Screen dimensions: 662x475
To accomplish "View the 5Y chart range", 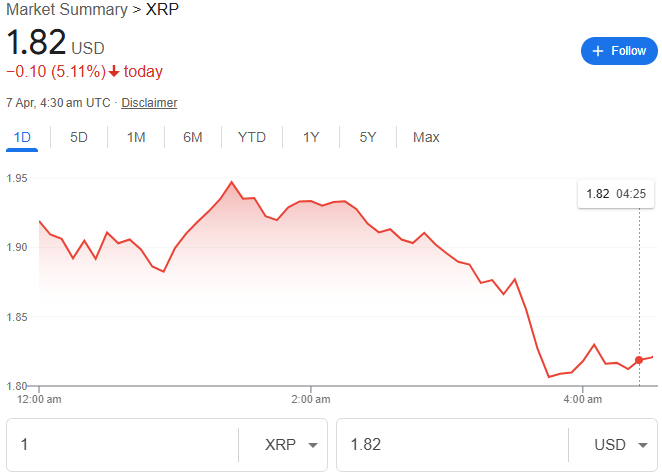I will tap(368, 137).
